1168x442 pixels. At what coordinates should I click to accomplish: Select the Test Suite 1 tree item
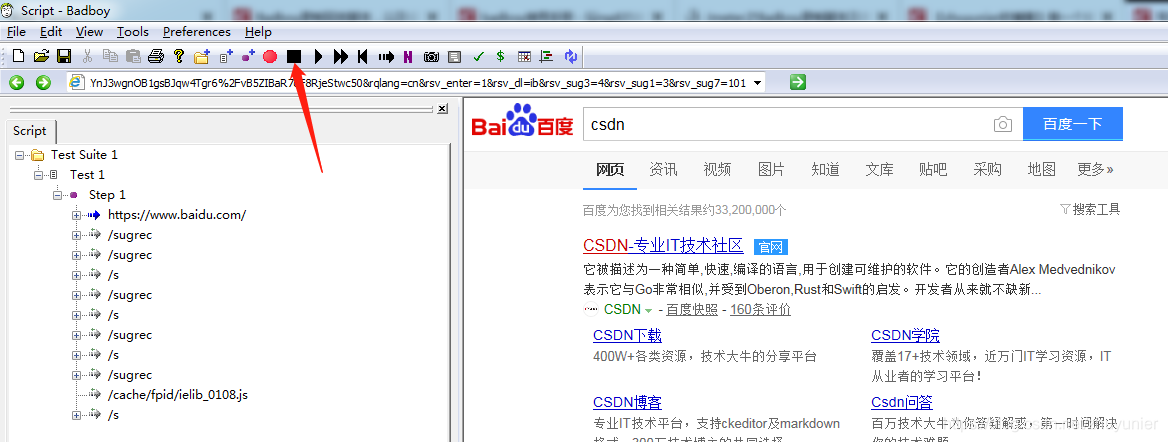(x=84, y=155)
